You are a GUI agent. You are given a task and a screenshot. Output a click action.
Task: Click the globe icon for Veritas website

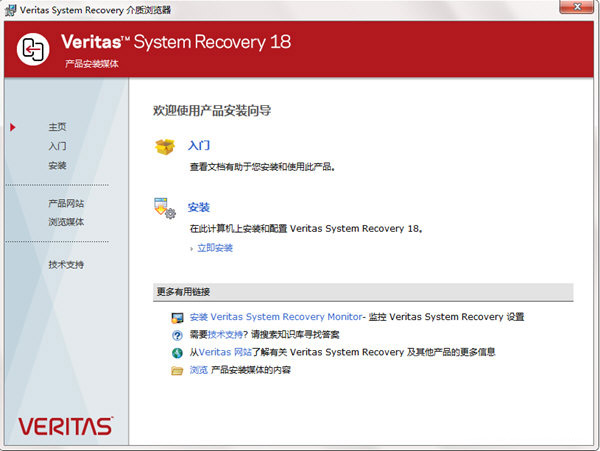pos(177,353)
